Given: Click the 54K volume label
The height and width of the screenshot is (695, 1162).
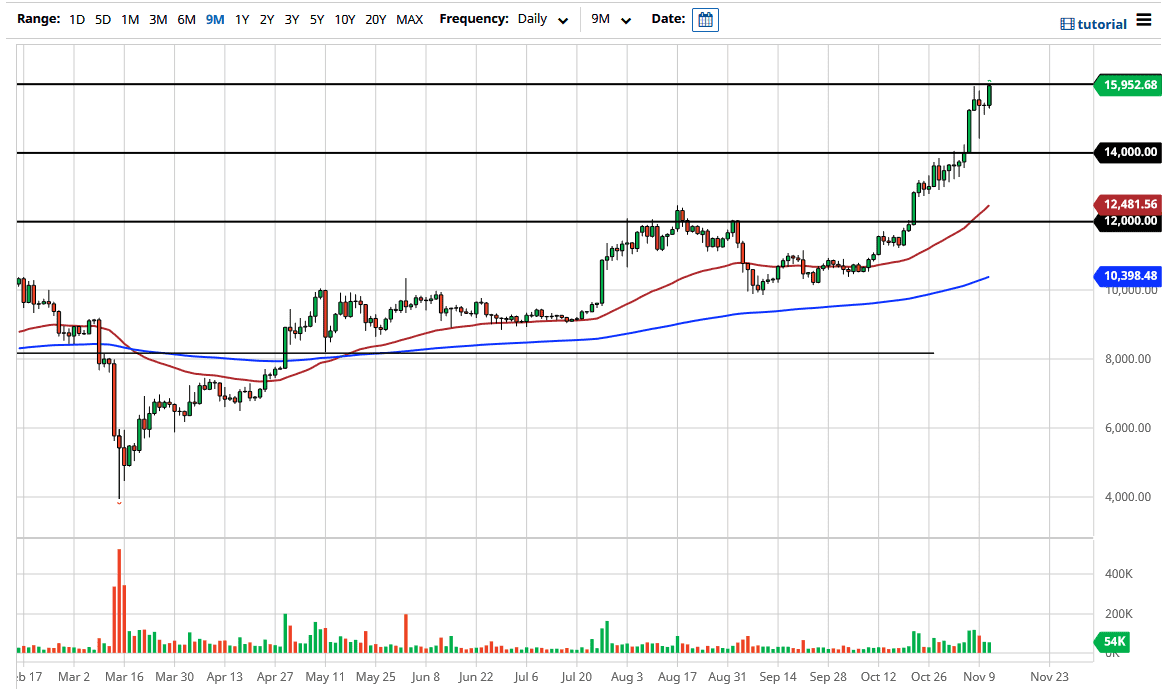Looking at the screenshot, I should point(1113,641).
